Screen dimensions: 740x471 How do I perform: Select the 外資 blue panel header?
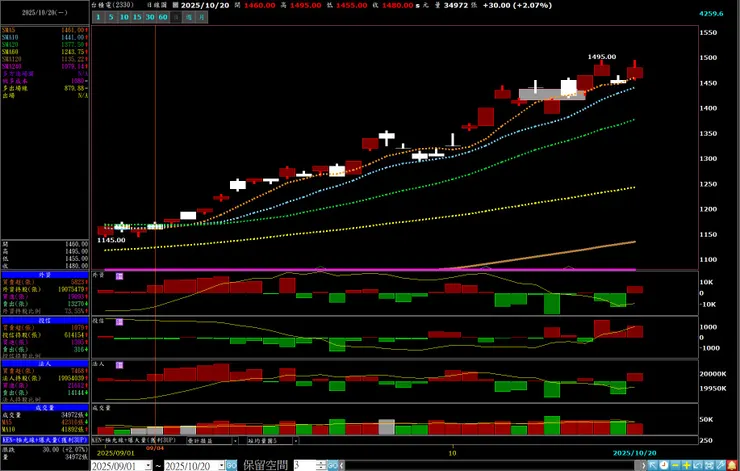coord(45,275)
